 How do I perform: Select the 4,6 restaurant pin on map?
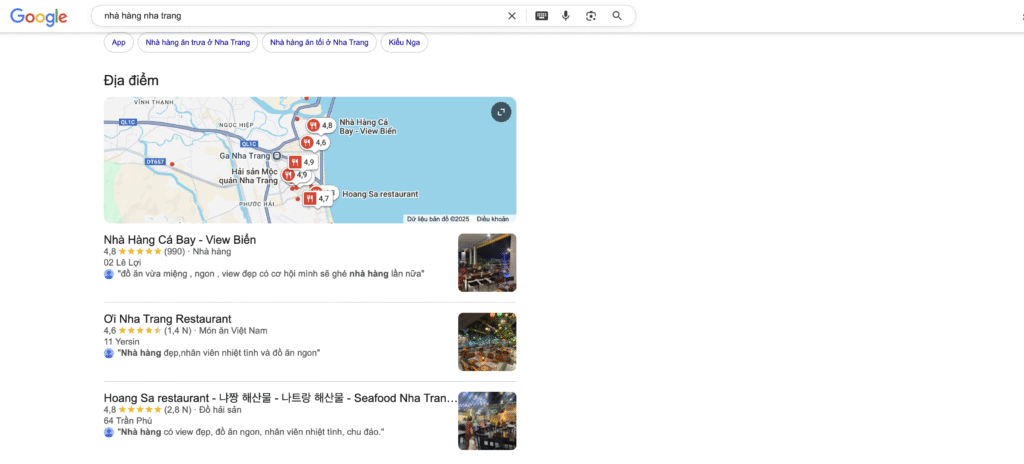click(x=315, y=142)
